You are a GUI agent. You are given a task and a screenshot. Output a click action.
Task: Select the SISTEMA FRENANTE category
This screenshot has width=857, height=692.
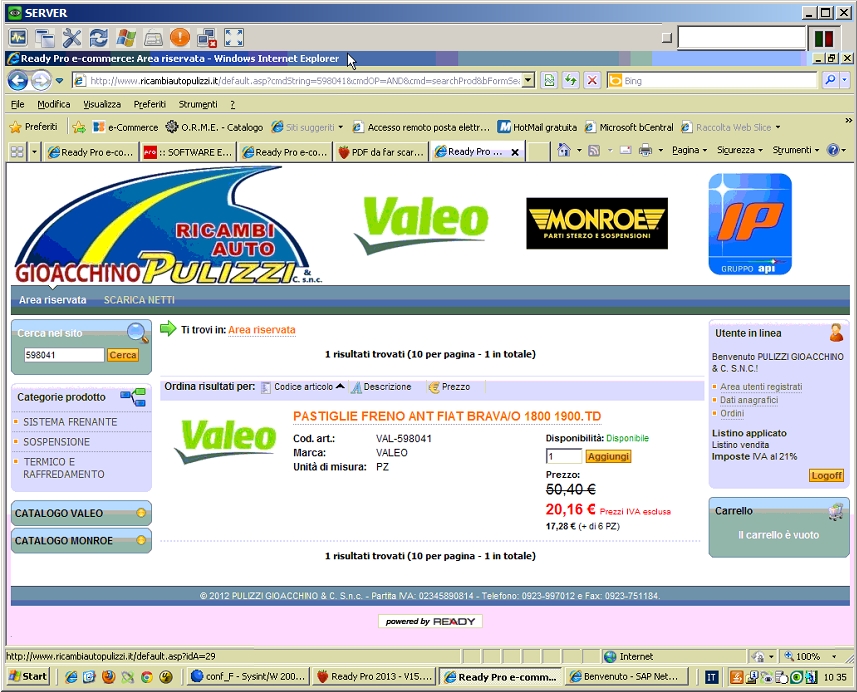(70, 421)
